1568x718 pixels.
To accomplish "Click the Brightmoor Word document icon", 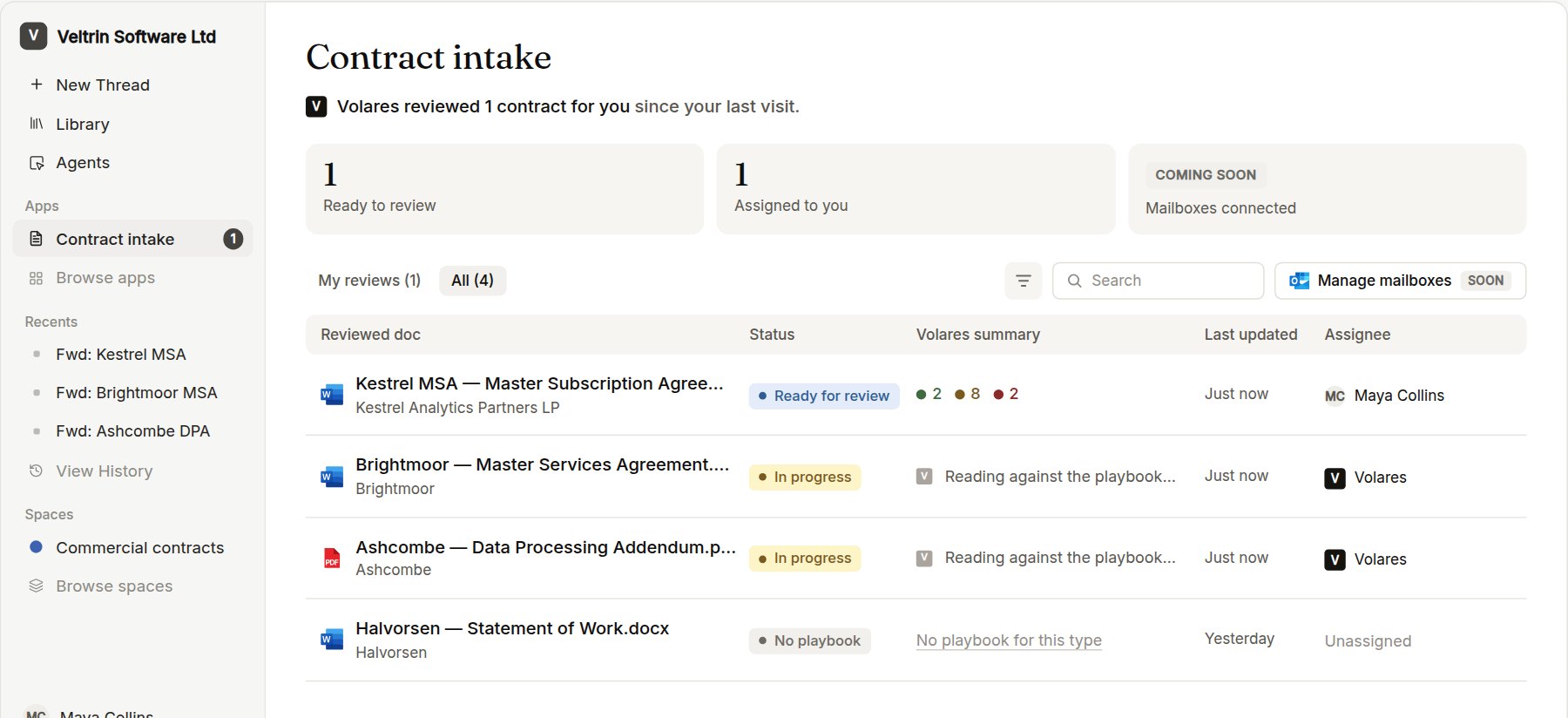I will coord(332,477).
